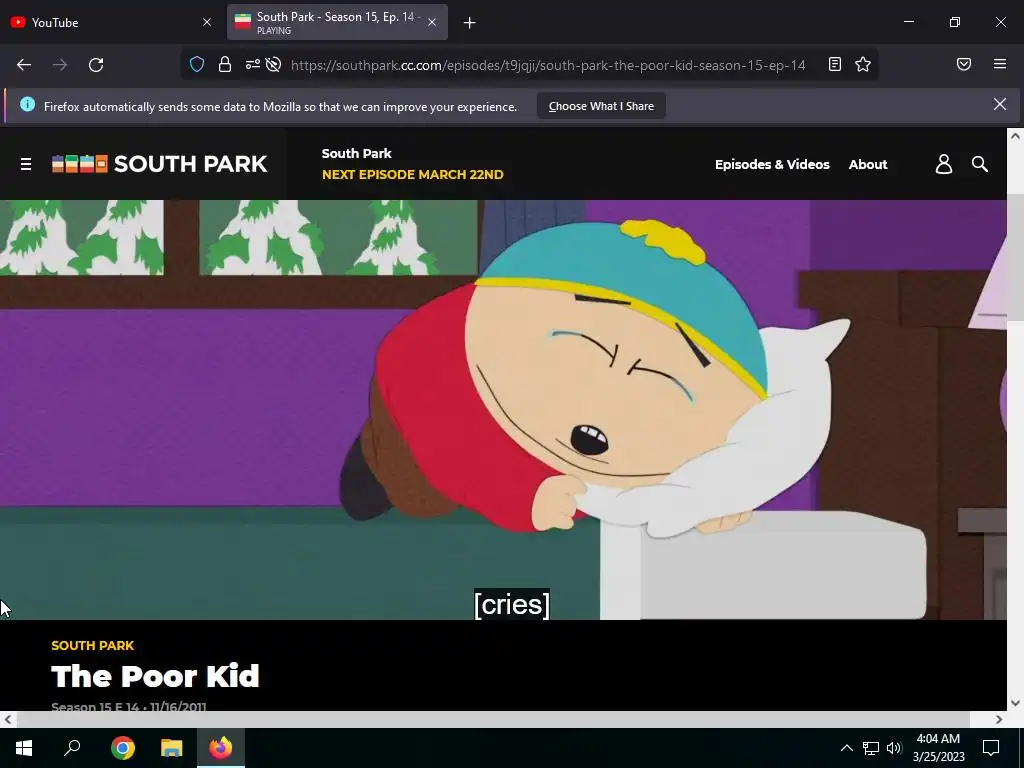Open the site permissions icon in the address bar
The height and width of the screenshot is (768, 1024).
coord(252,65)
